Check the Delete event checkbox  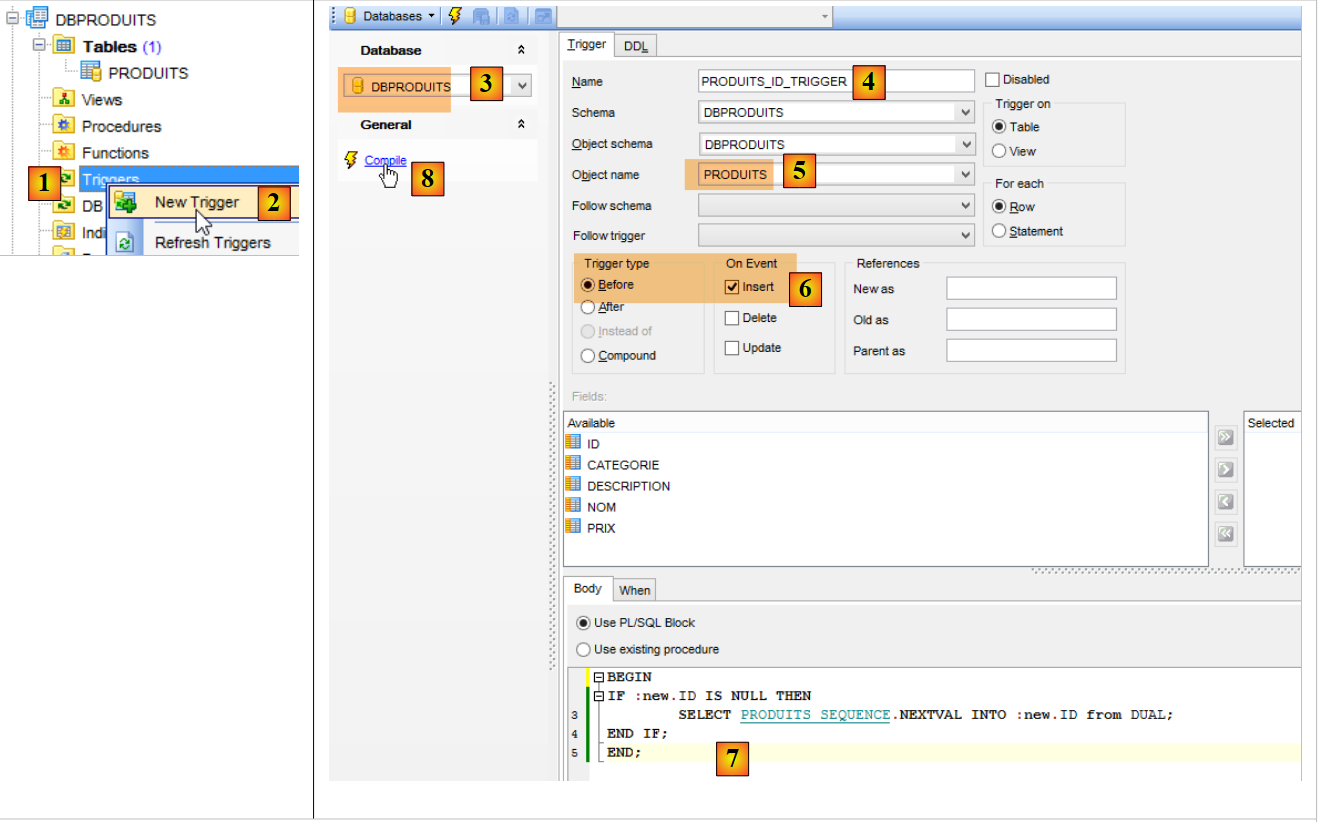[732, 318]
